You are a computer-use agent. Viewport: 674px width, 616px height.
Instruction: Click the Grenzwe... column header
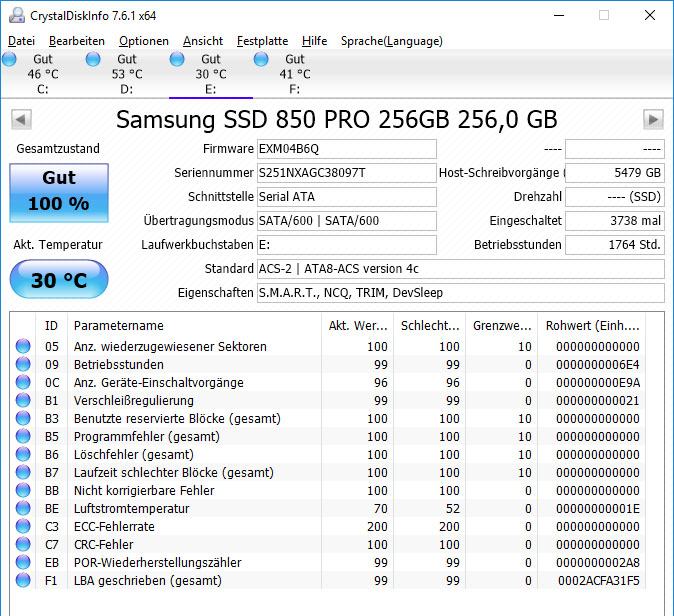(502, 325)
